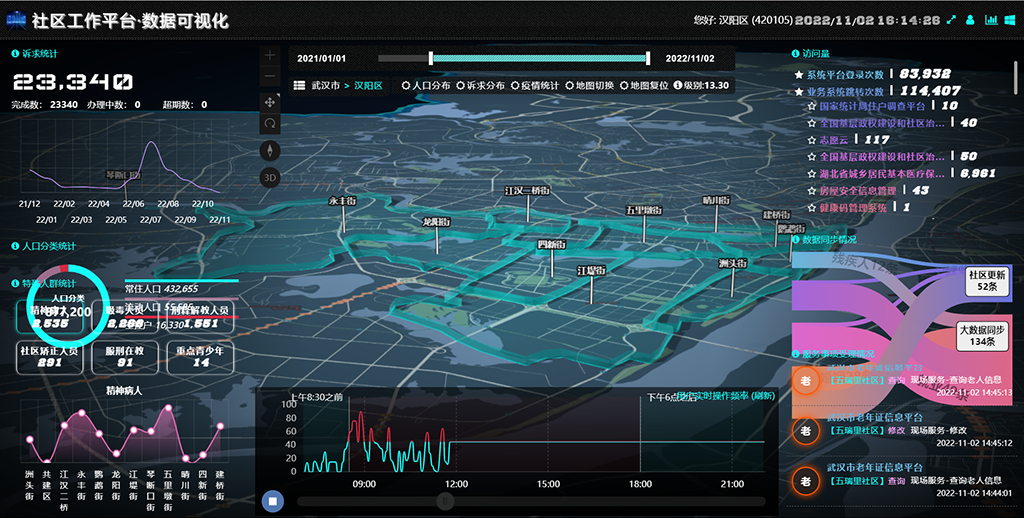Open the region list menu icon
The height and width of the screenshot is (518, 1024).
(x=299, y=86)
